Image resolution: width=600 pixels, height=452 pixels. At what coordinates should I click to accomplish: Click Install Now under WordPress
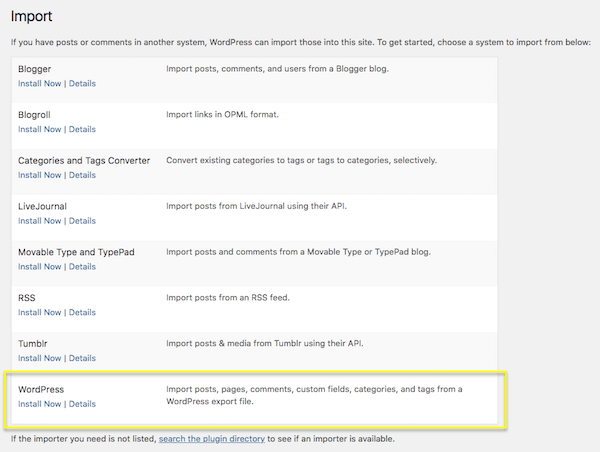click(39, 404)
